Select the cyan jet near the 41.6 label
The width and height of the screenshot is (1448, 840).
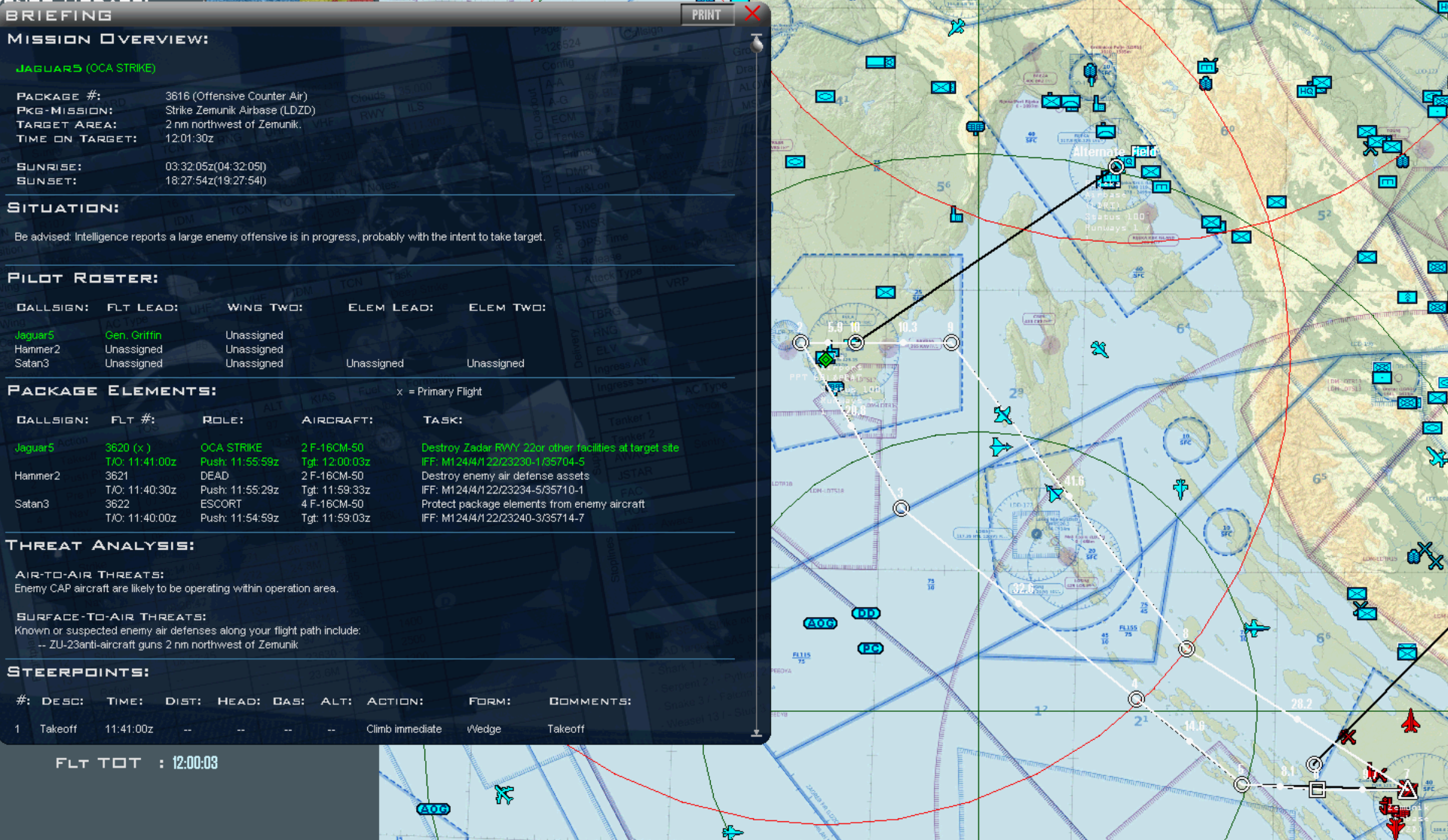pos(1055,493)
